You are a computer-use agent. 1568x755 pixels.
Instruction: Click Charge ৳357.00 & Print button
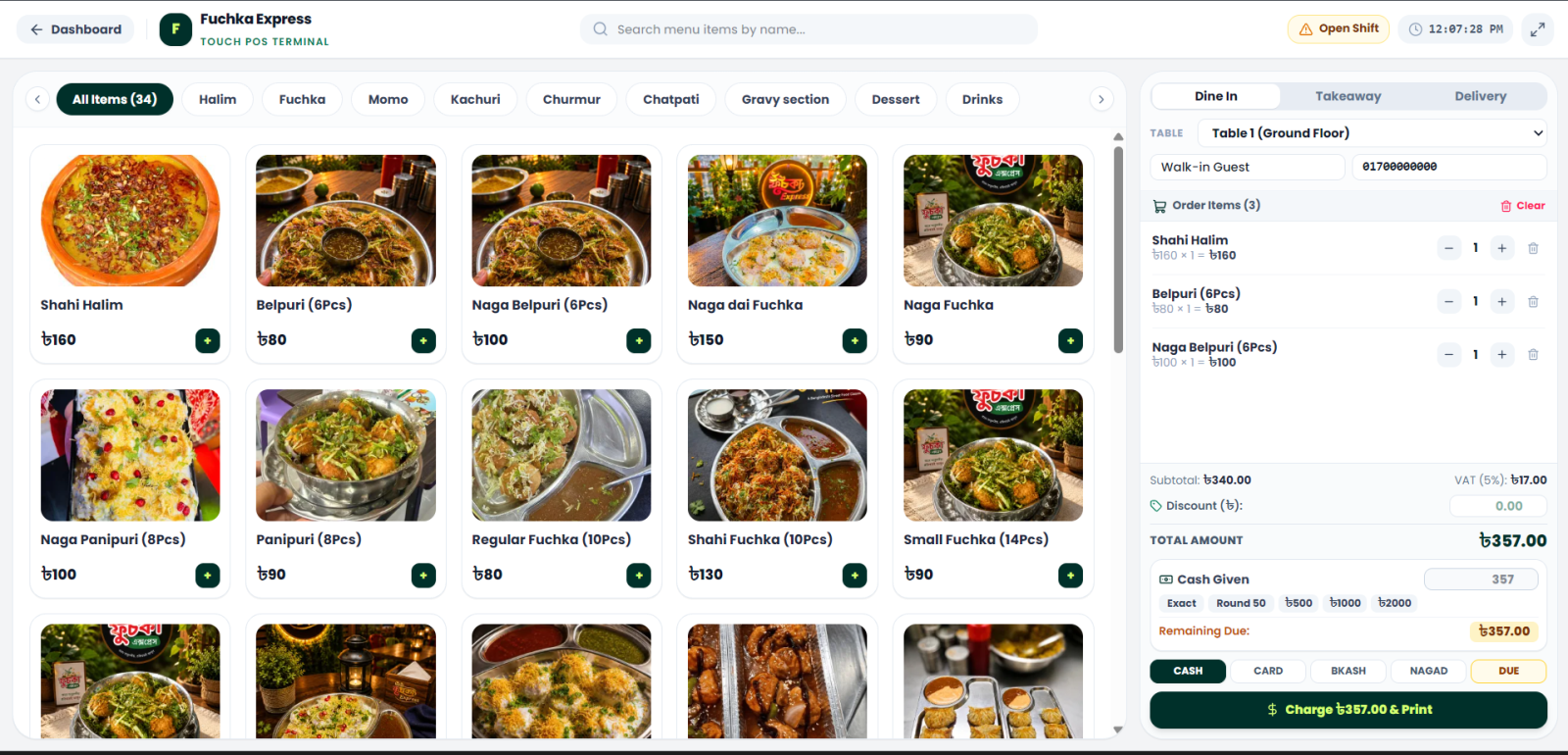pos(1348,710)
